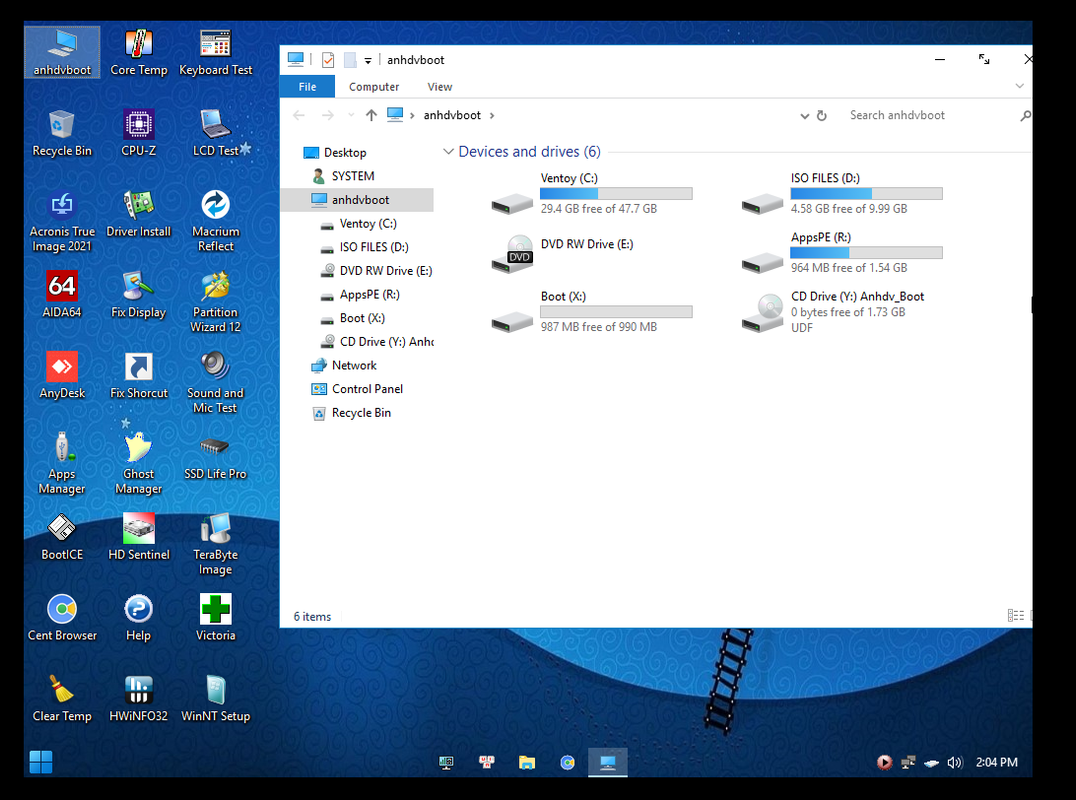The width and height of the screenshot is (1076, 800).
Task: Select the Driver Install icon
Action: 139,214
